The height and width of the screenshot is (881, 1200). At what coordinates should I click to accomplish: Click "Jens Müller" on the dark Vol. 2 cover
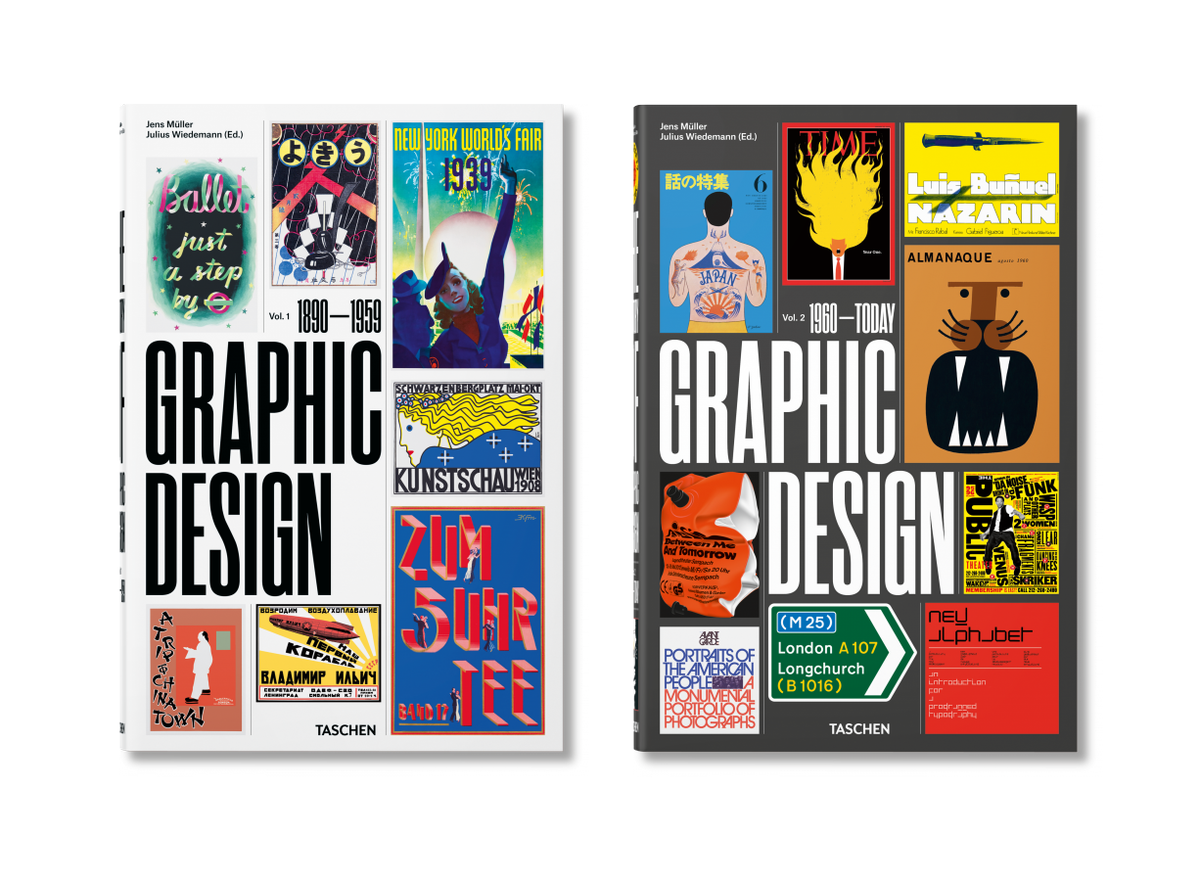tap(682, 125)
